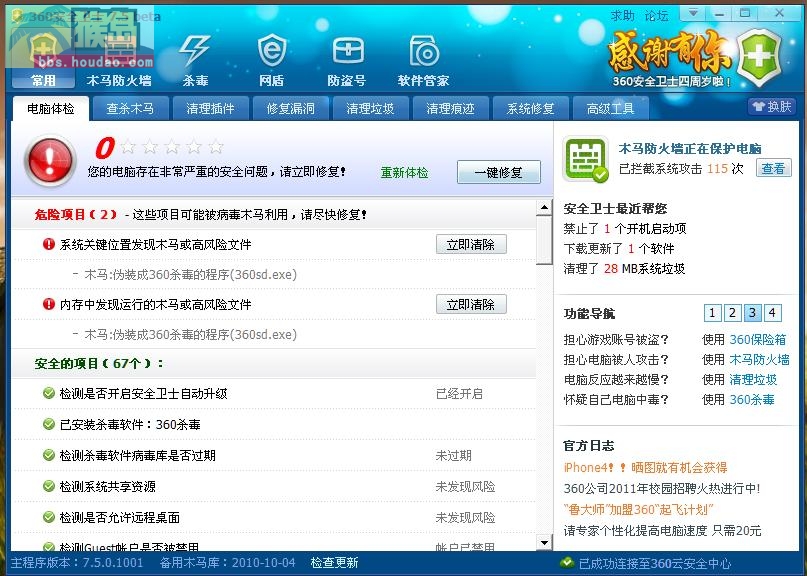The width and height of the screenshot is (807, 576).
Task: Open the "鲁大师"加盟360"起飞计划" link
Action: tap(639, 510)
